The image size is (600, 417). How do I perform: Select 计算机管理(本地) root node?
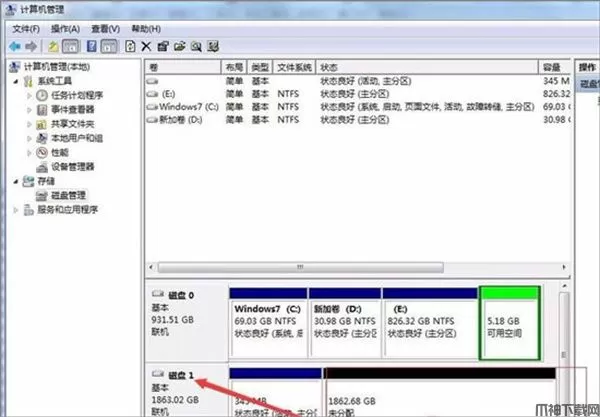57,67
